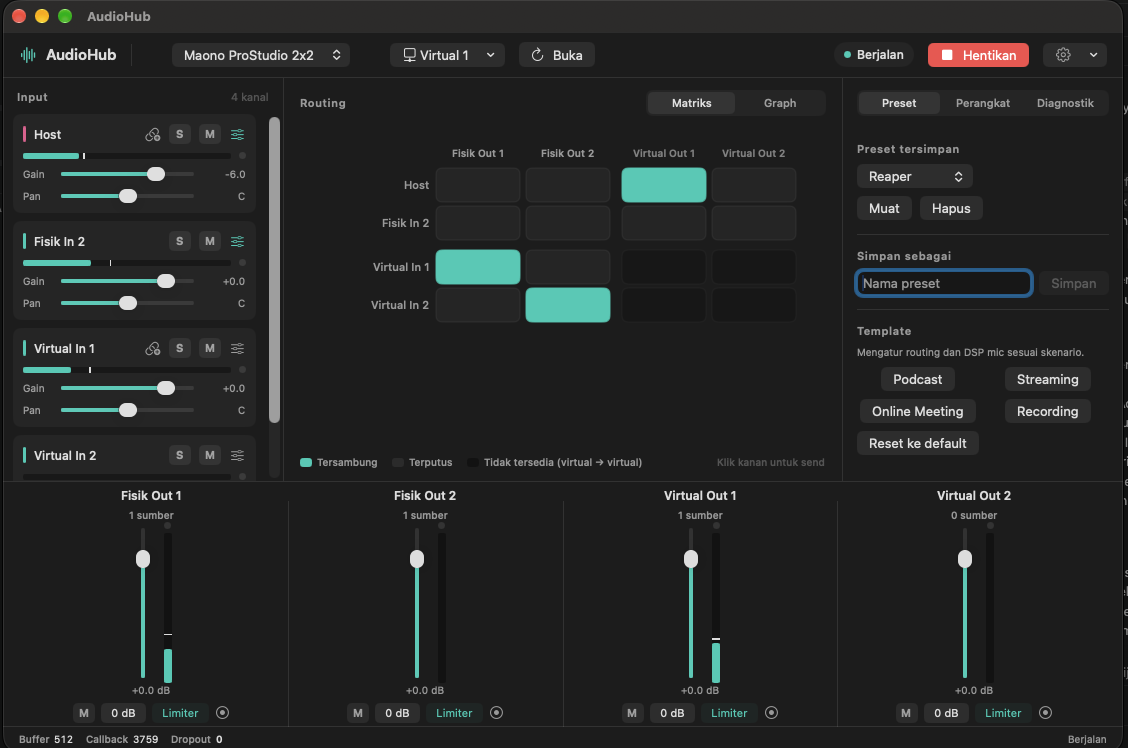Screen dimensions: 1128x748
Task: Solo the Virtual In 1 channel
Action: point(180,348)
